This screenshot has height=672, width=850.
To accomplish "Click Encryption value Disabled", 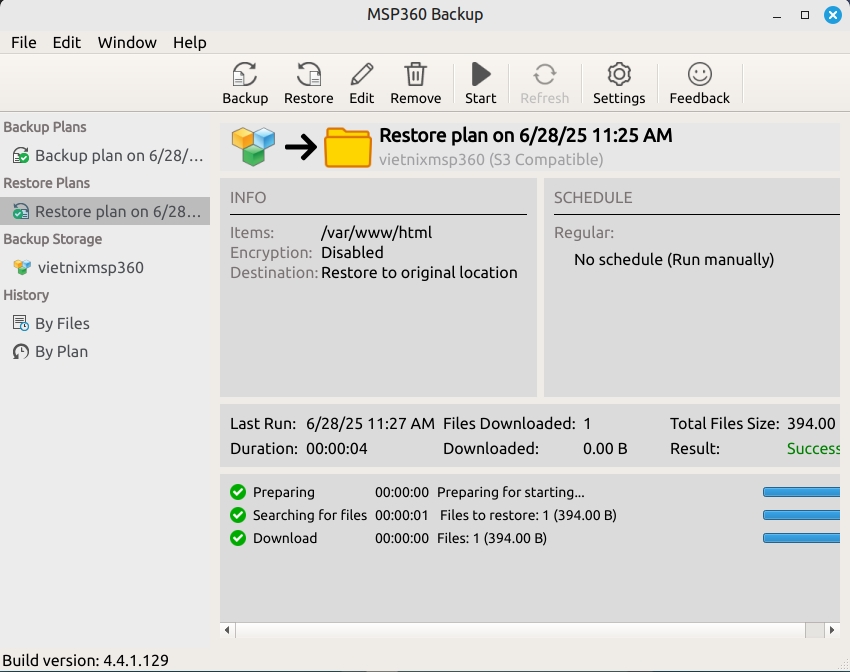I will (x=352, y=253).
